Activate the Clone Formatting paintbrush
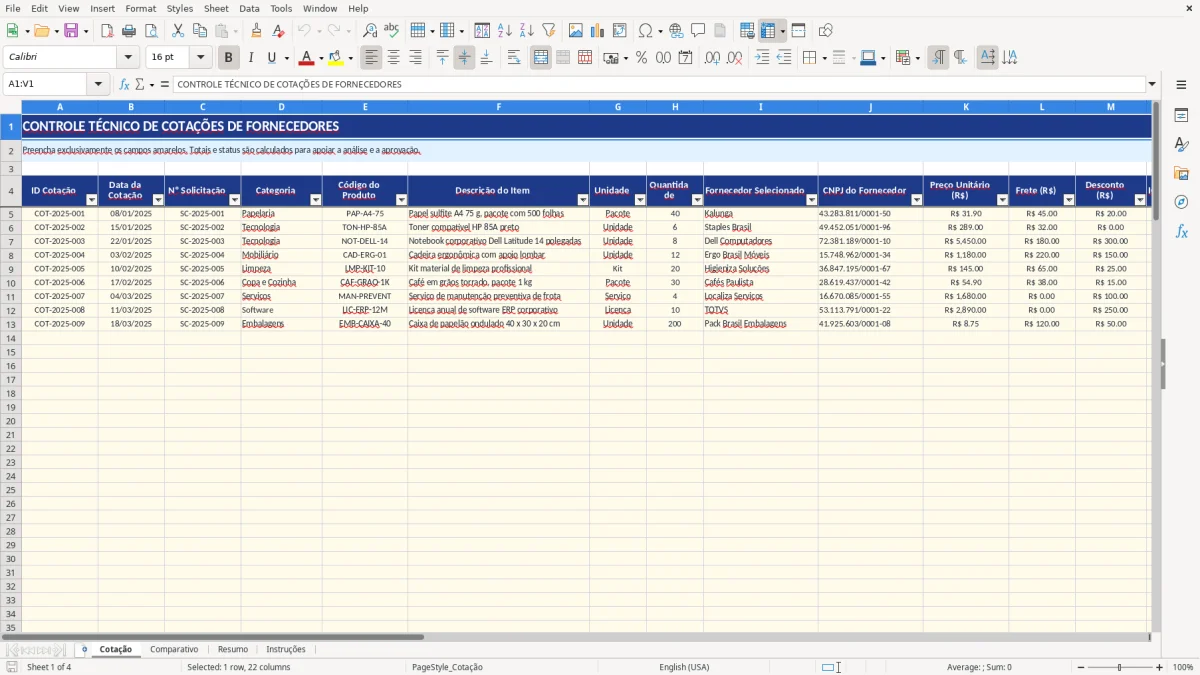The height and width of the screenshot is (675, 1200). (256, 31)
